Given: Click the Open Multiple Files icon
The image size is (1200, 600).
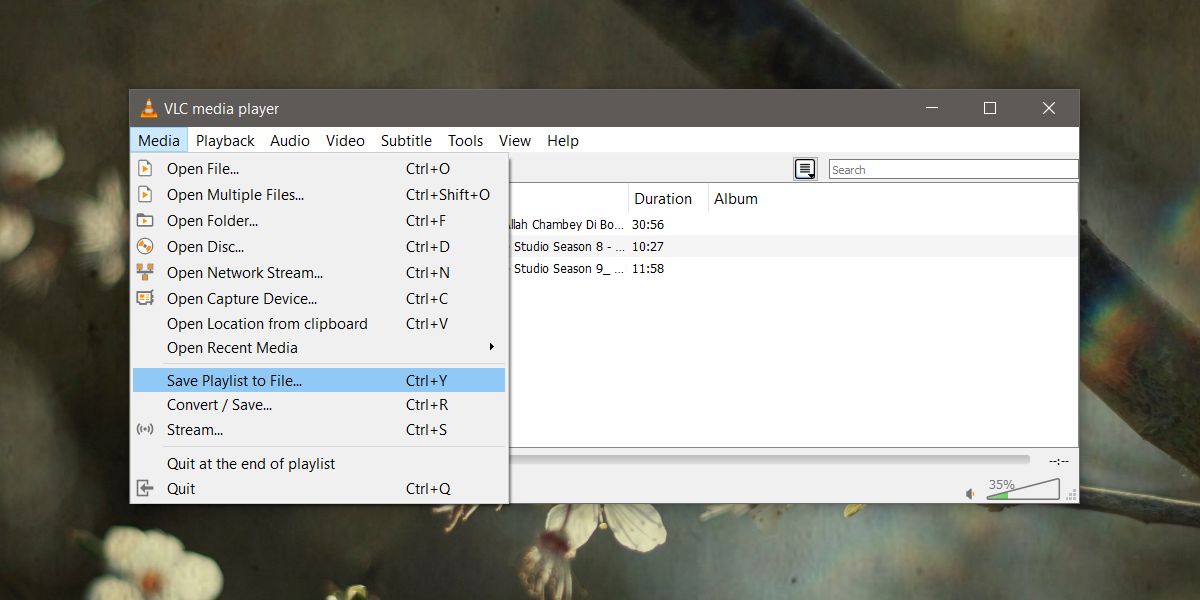Looking at the screenshot, I should coord(145,194).
